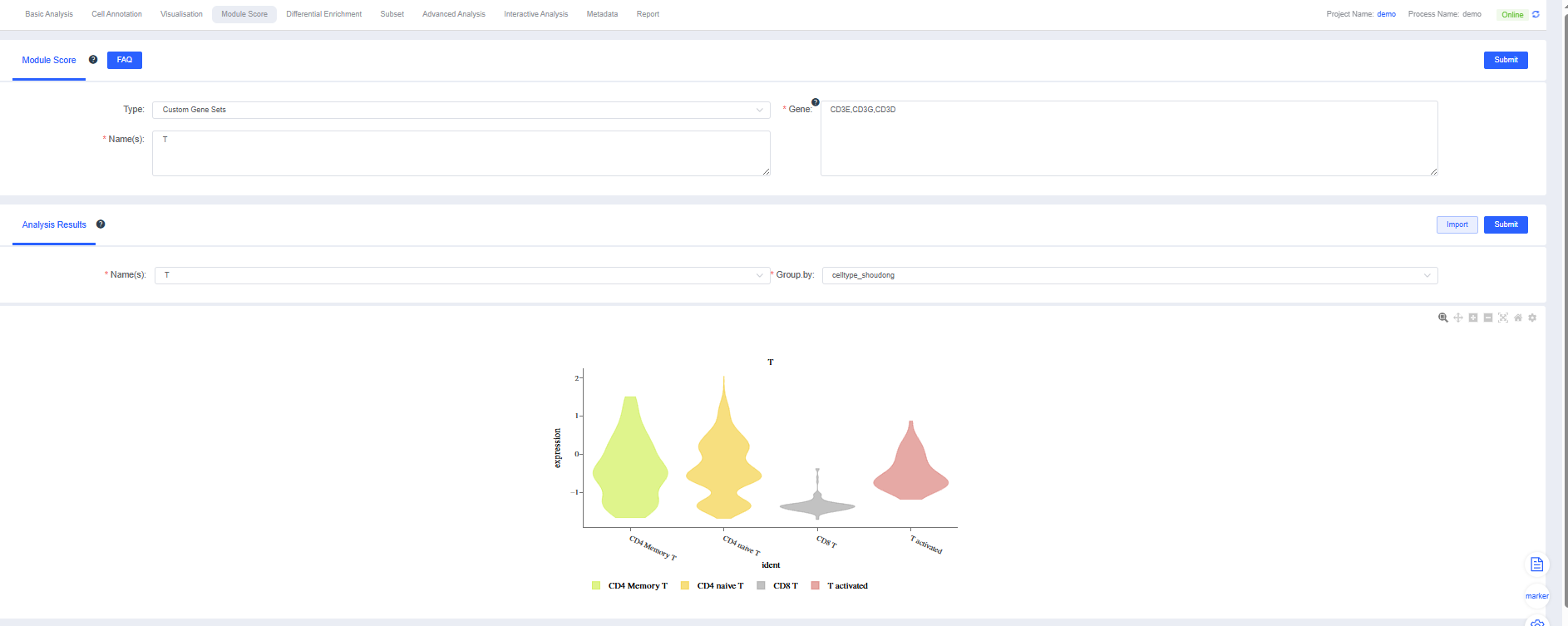Open plot settings gear icon
1568x626 pixels.
click(1532, 318)
